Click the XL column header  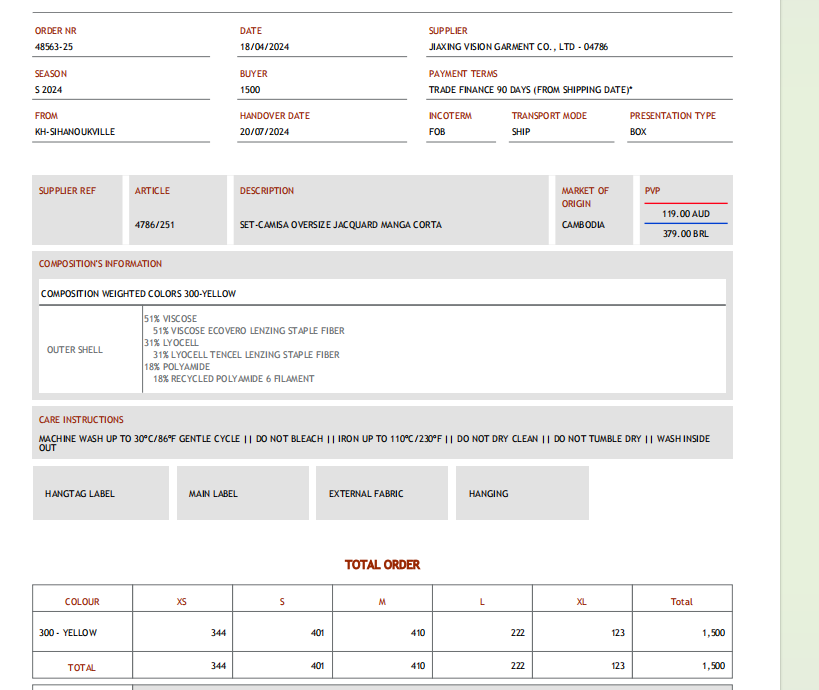[x=582, y=602]
